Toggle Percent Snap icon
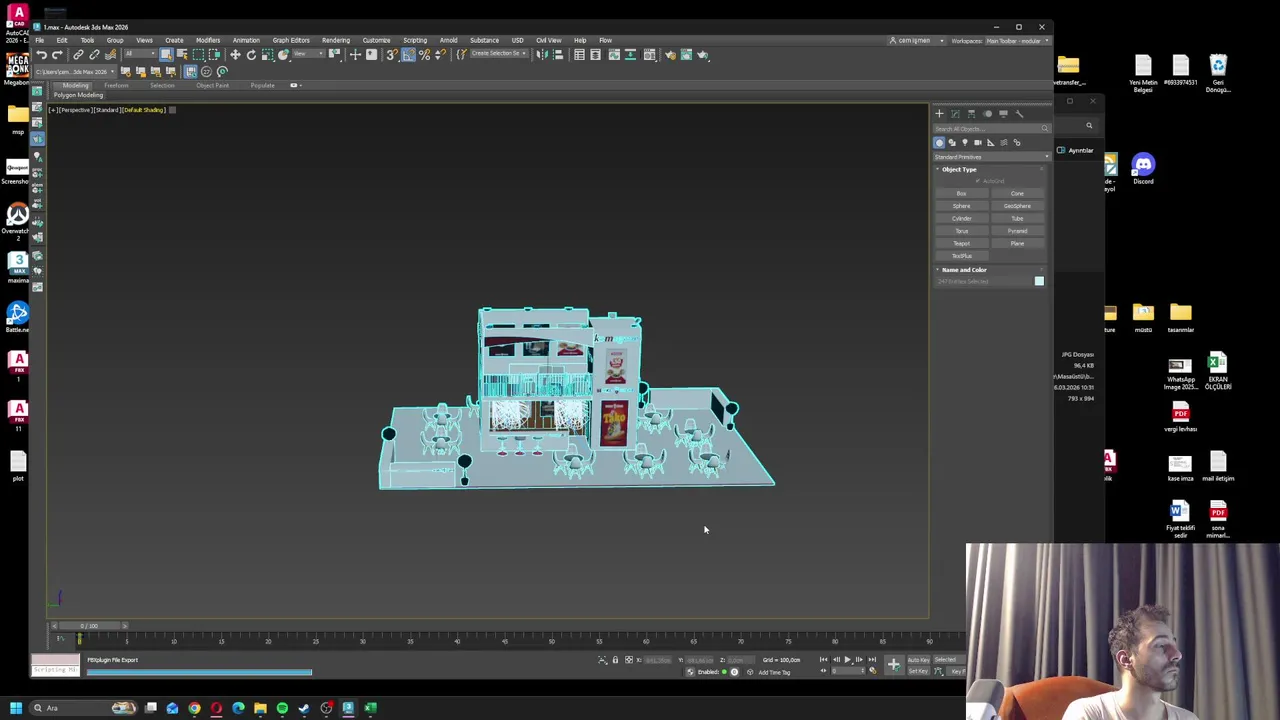 (424, 54)
